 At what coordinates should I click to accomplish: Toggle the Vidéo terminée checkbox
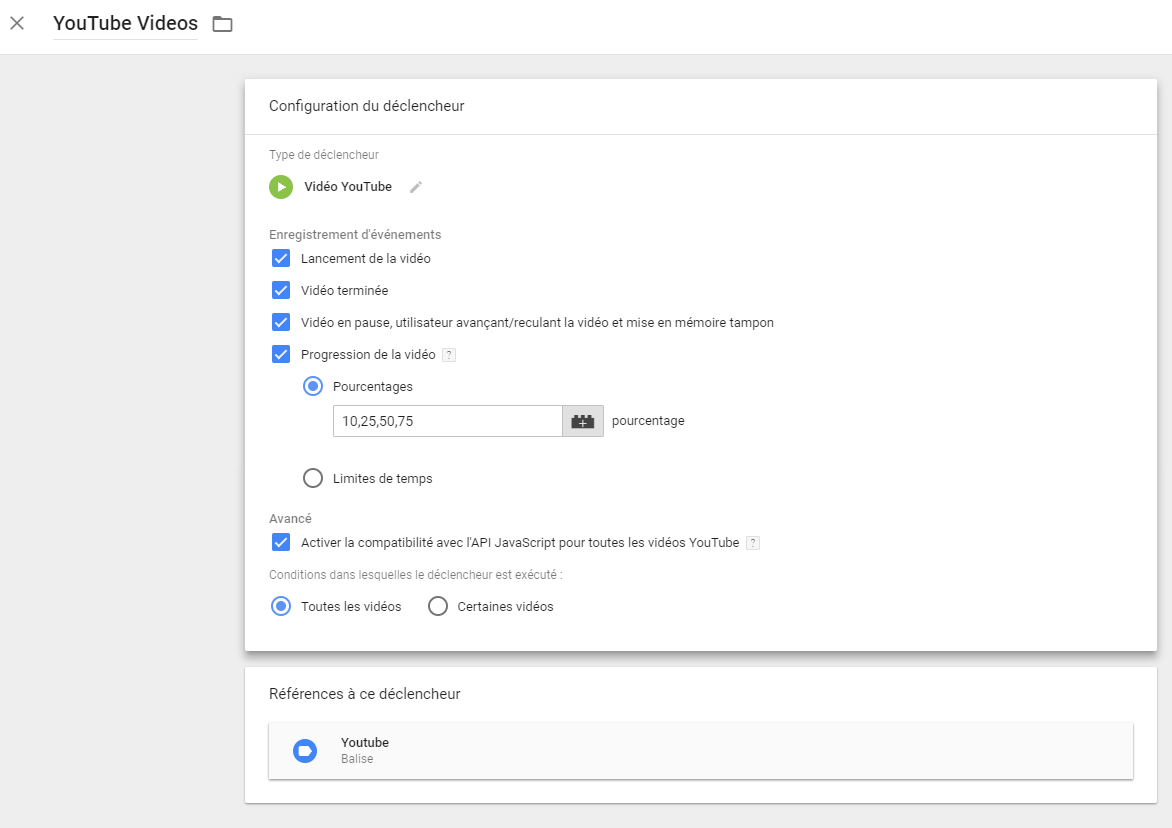281,290
